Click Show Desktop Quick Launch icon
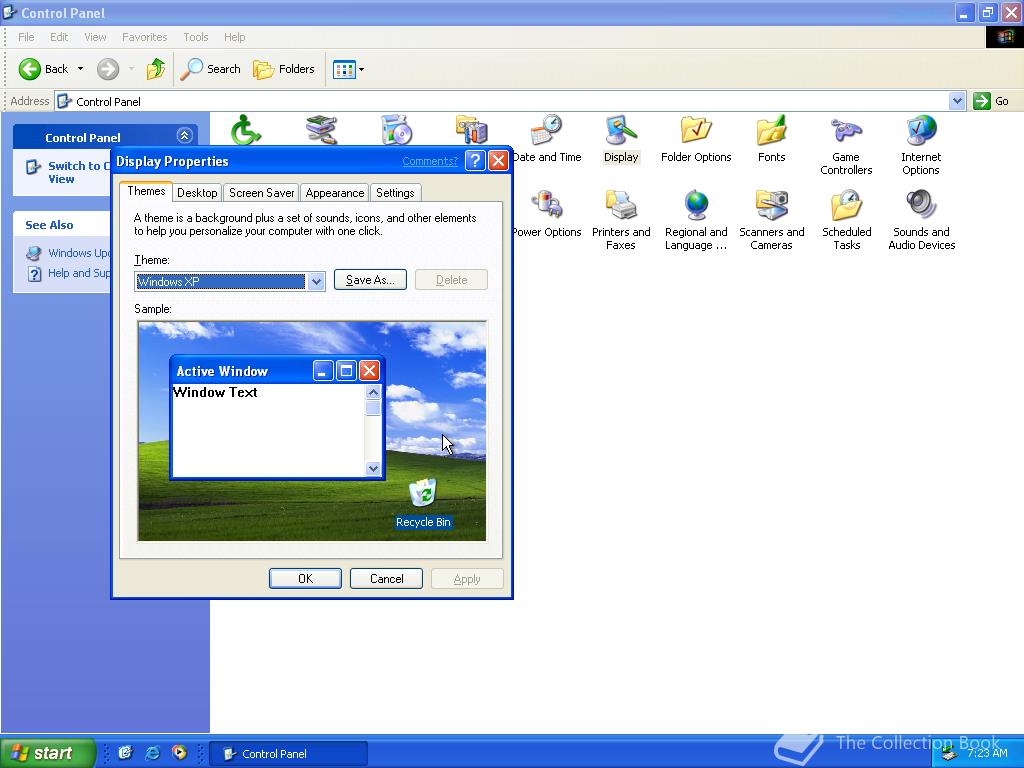This screenshot has height=768, width=1024. point(125,753)
